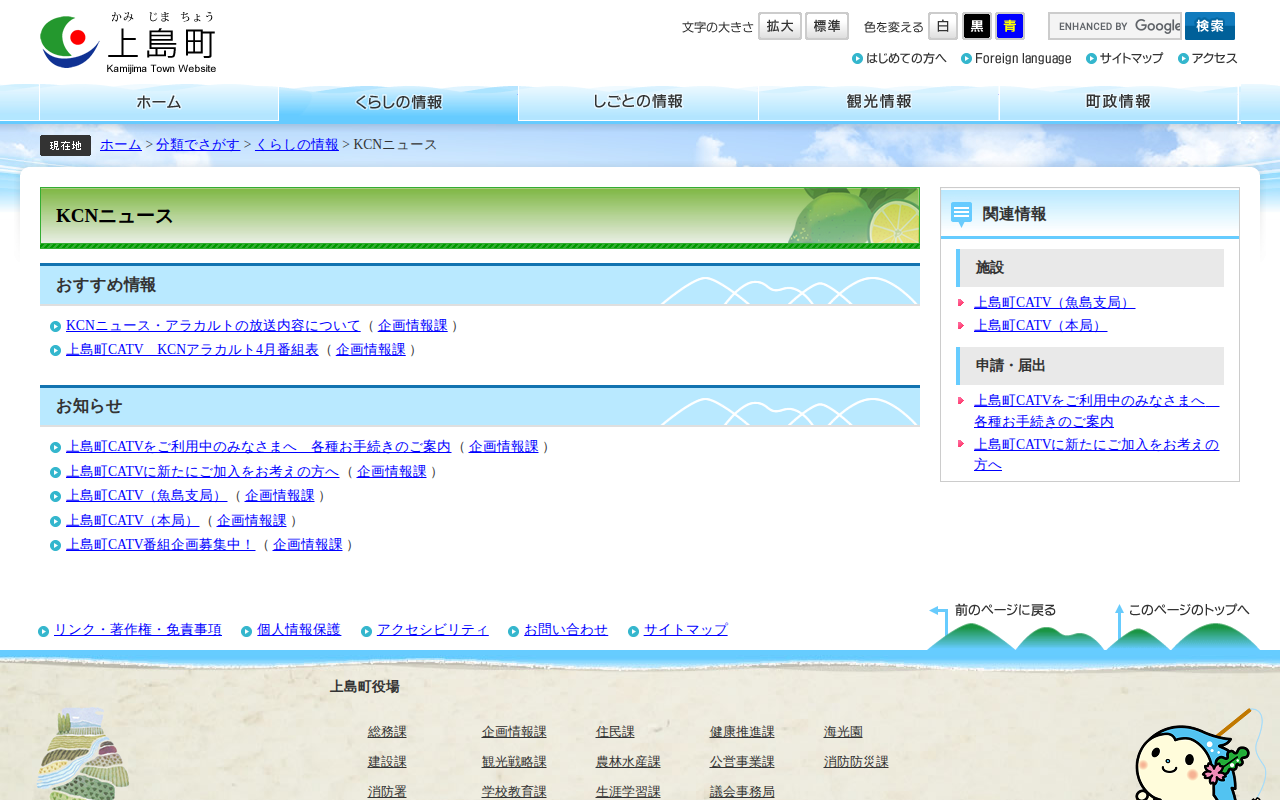Image resolution: width=1280 pixels, height=800 pixels.
Task: Go to ホーム navigation tab
Action: coord(159,102)
